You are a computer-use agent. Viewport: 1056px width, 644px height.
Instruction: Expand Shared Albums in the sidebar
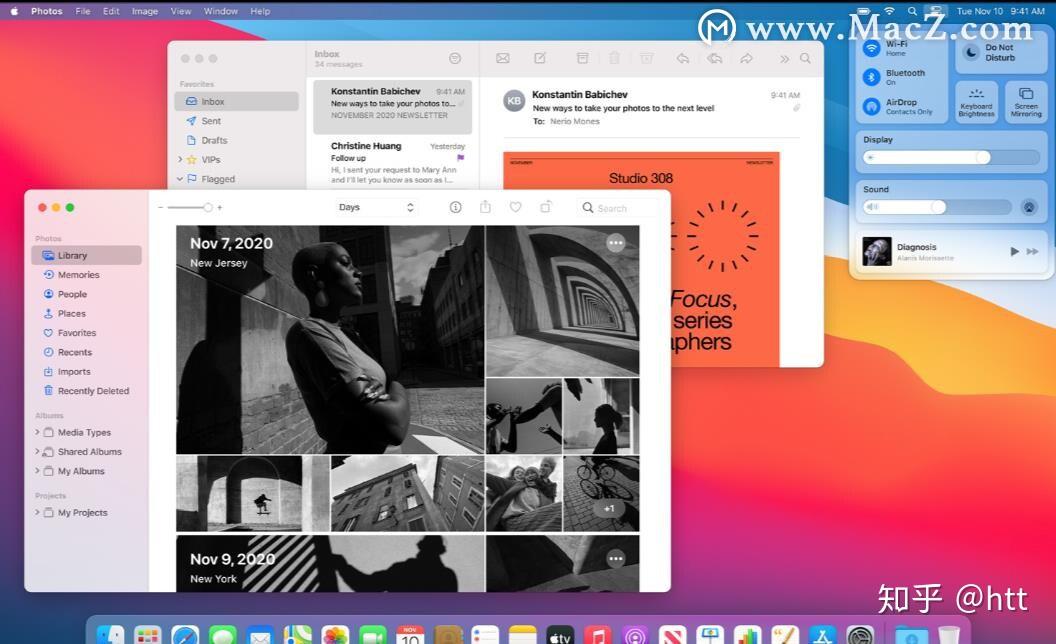click(x=37, y=451)
